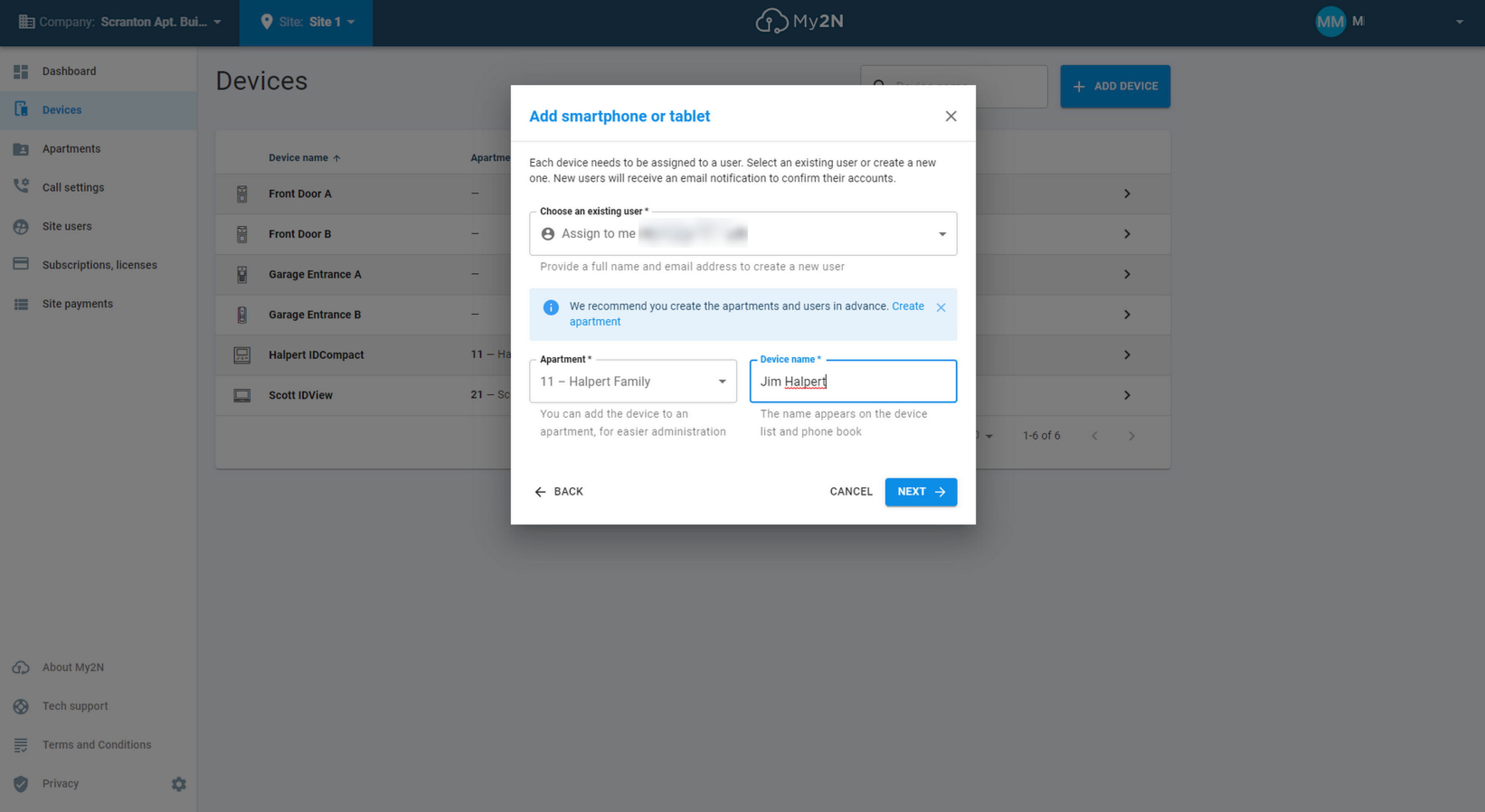The height and width of the screenshot is (812, 1485).
Task: Click the Terms and Conditions document icon
Action: (x=21, y=745)
